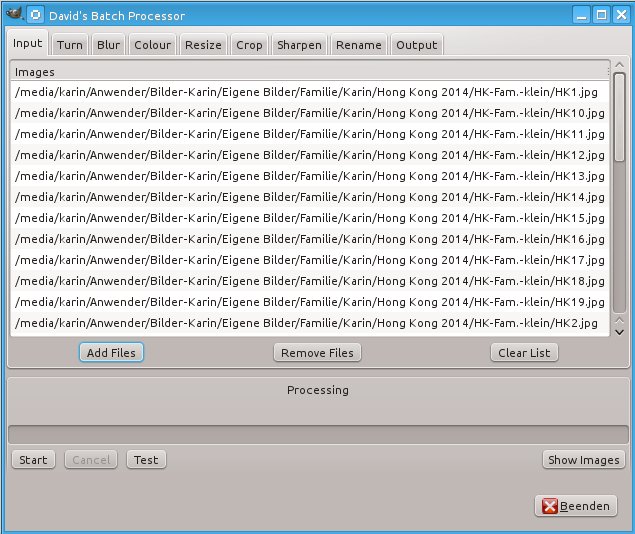
Task: Click the Images column header
Action: (310, 72)
